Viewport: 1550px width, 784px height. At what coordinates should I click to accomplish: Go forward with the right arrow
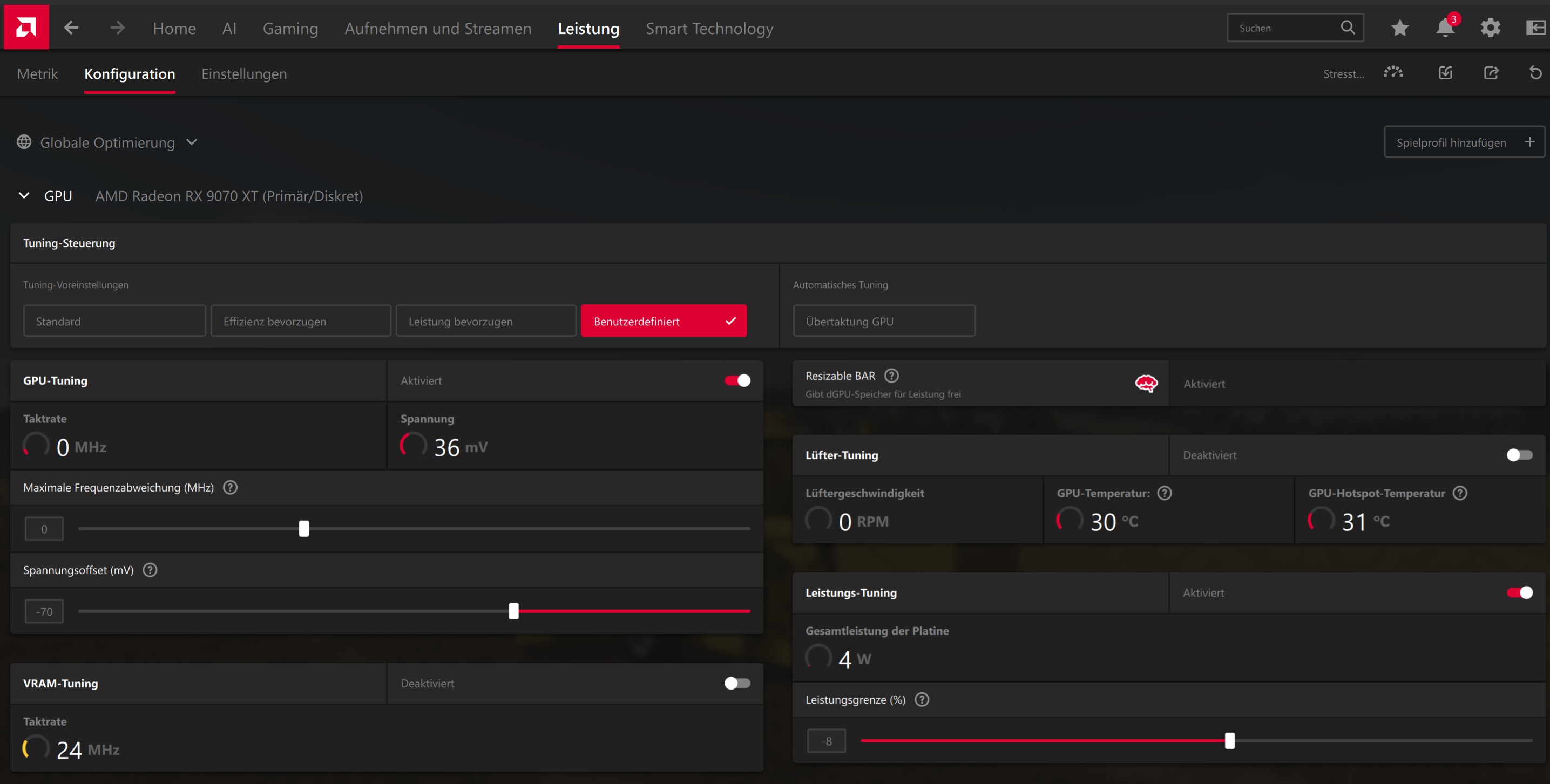pyautogui.click(x=118, y=28)
